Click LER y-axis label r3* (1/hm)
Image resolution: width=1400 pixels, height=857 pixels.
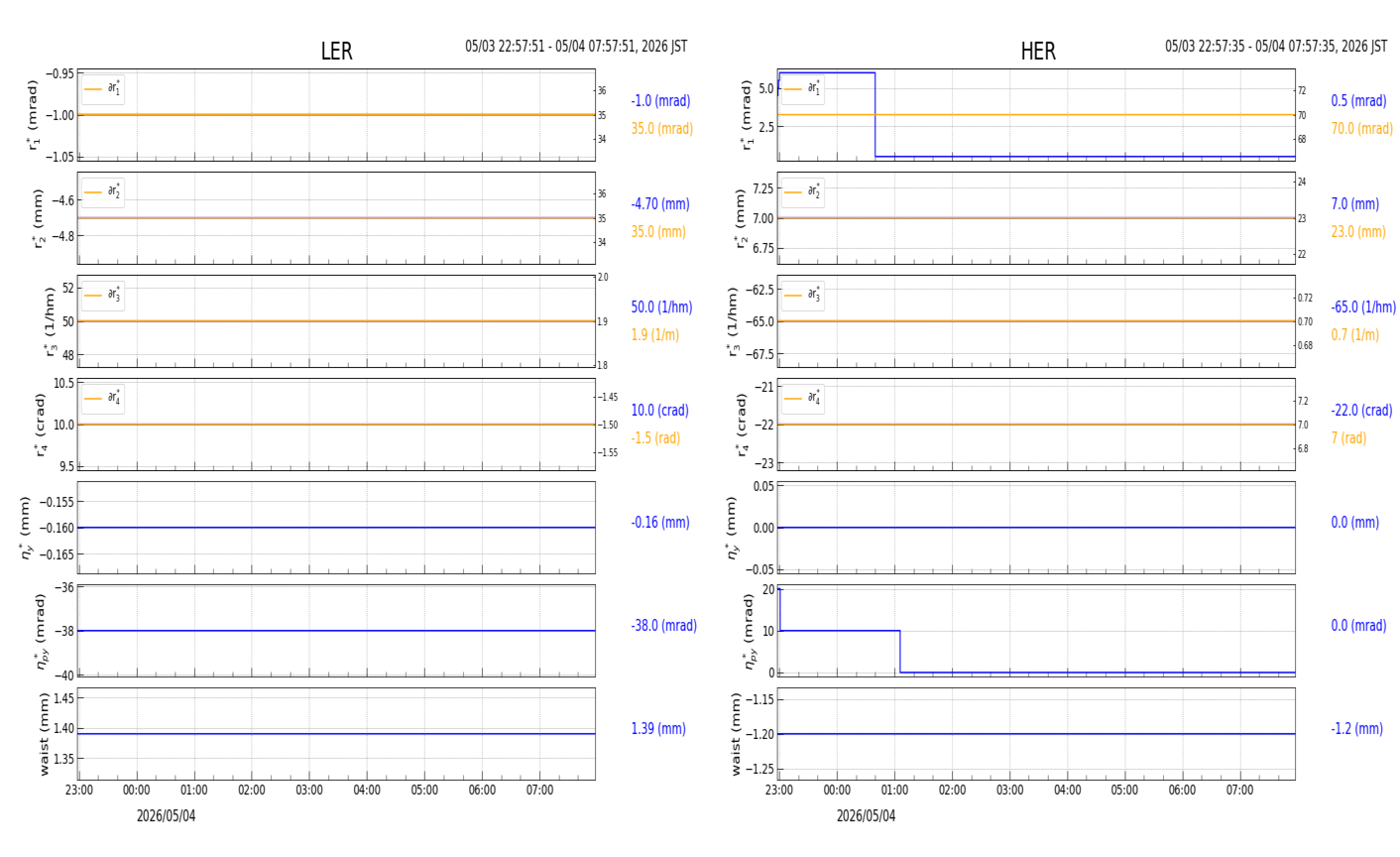point(49,322)
